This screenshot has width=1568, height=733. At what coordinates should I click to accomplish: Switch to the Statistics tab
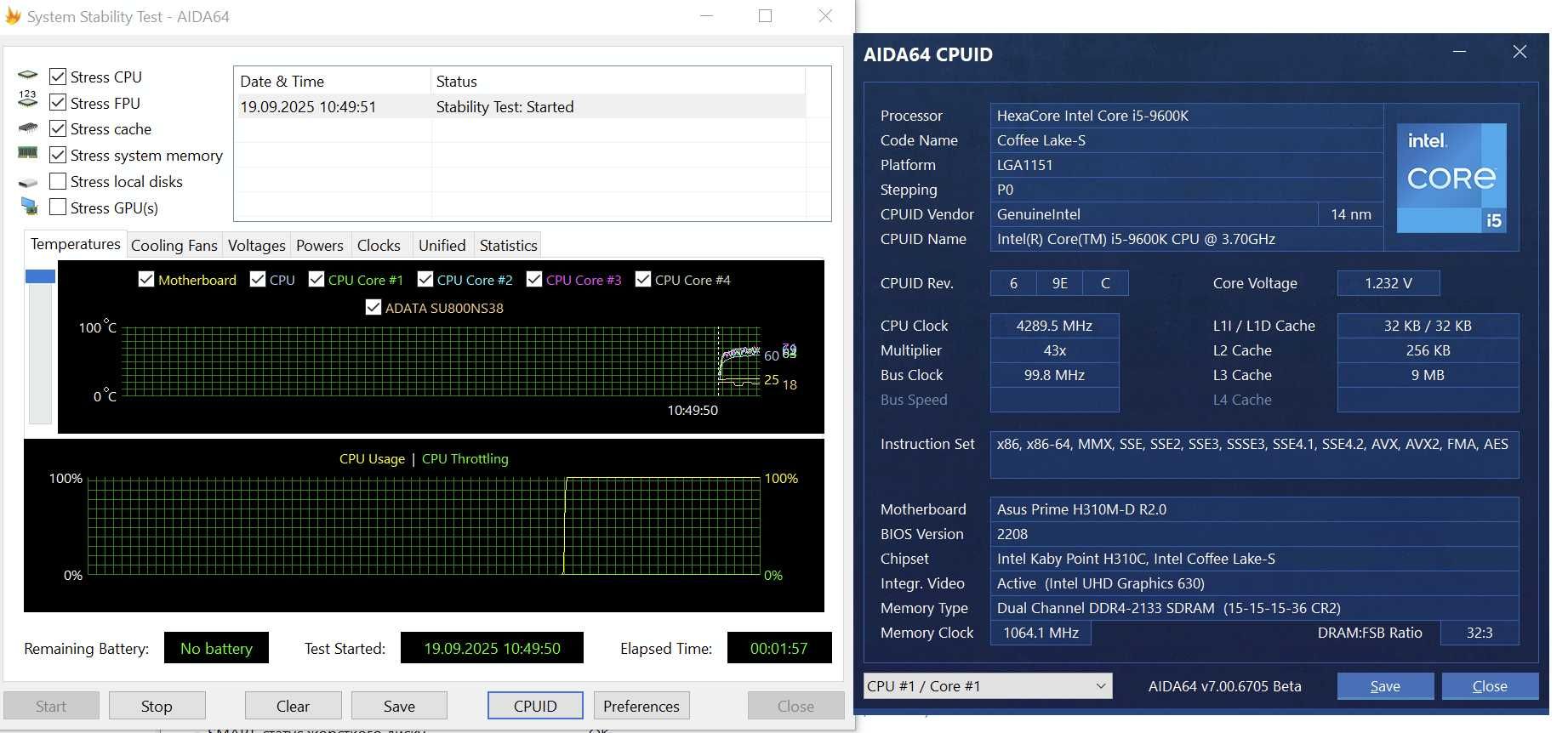pyautogui.click(x=508, y=245)
